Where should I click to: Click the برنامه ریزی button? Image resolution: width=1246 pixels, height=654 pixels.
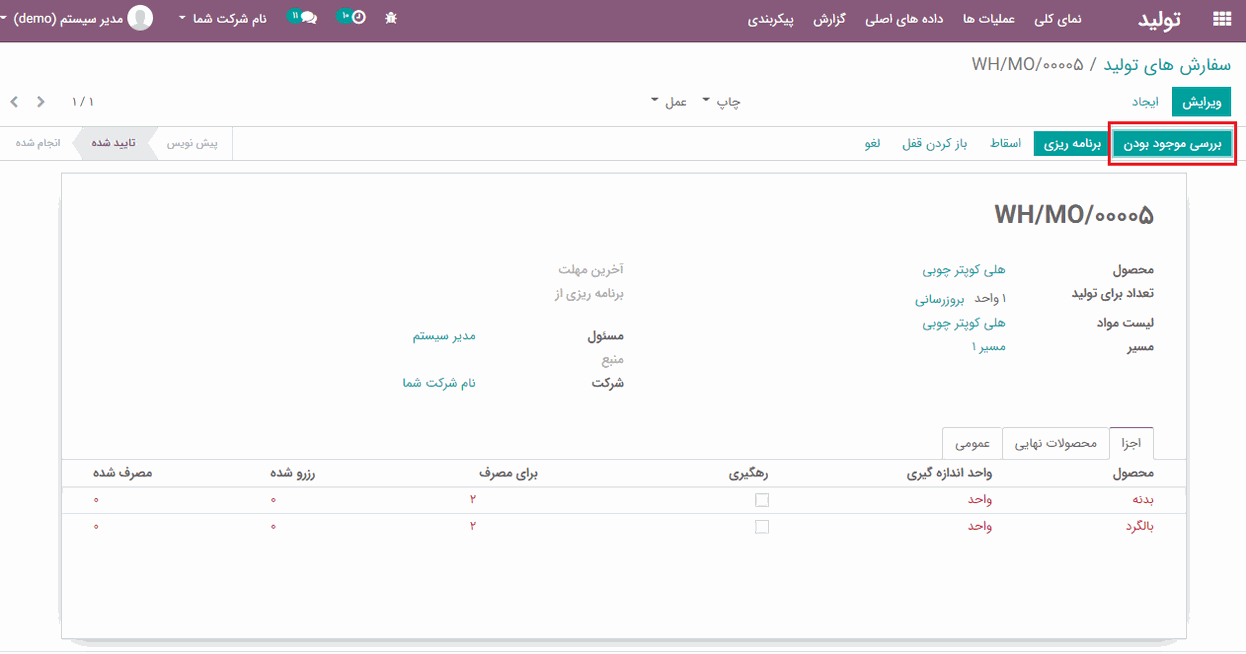click(1072, 144)
